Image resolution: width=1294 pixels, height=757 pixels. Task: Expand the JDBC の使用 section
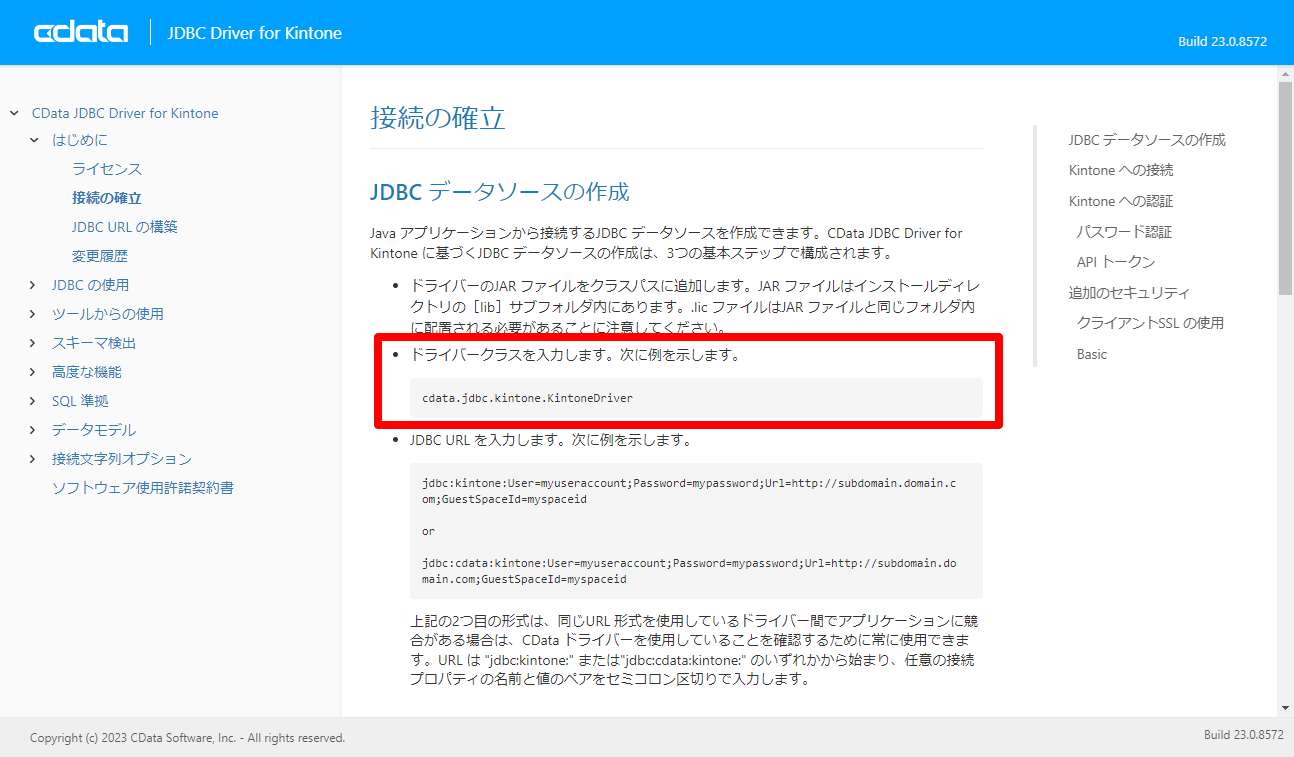click(x=34, y=285)
